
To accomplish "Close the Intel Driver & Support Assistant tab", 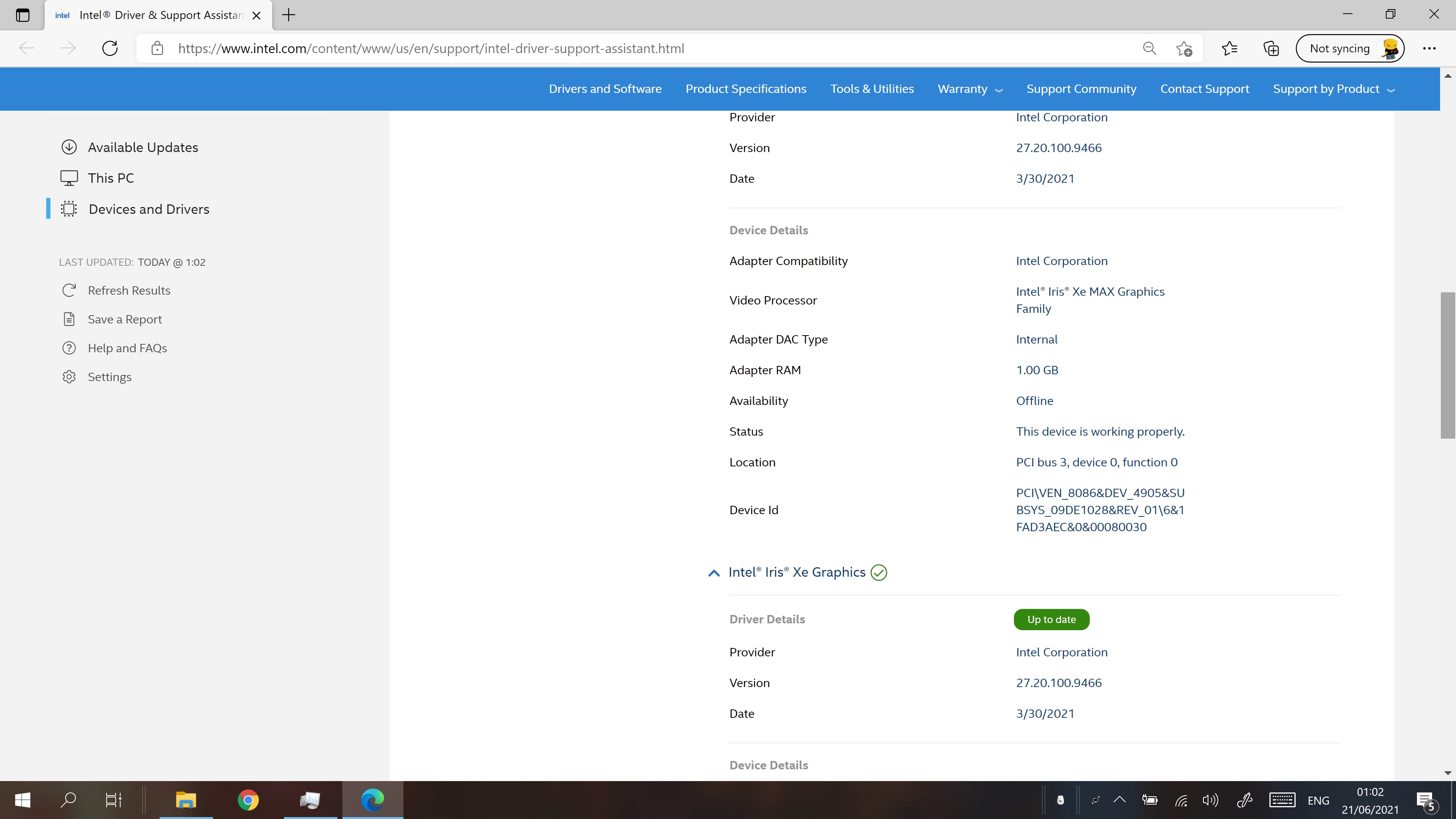I will click(x=256, y=15).
